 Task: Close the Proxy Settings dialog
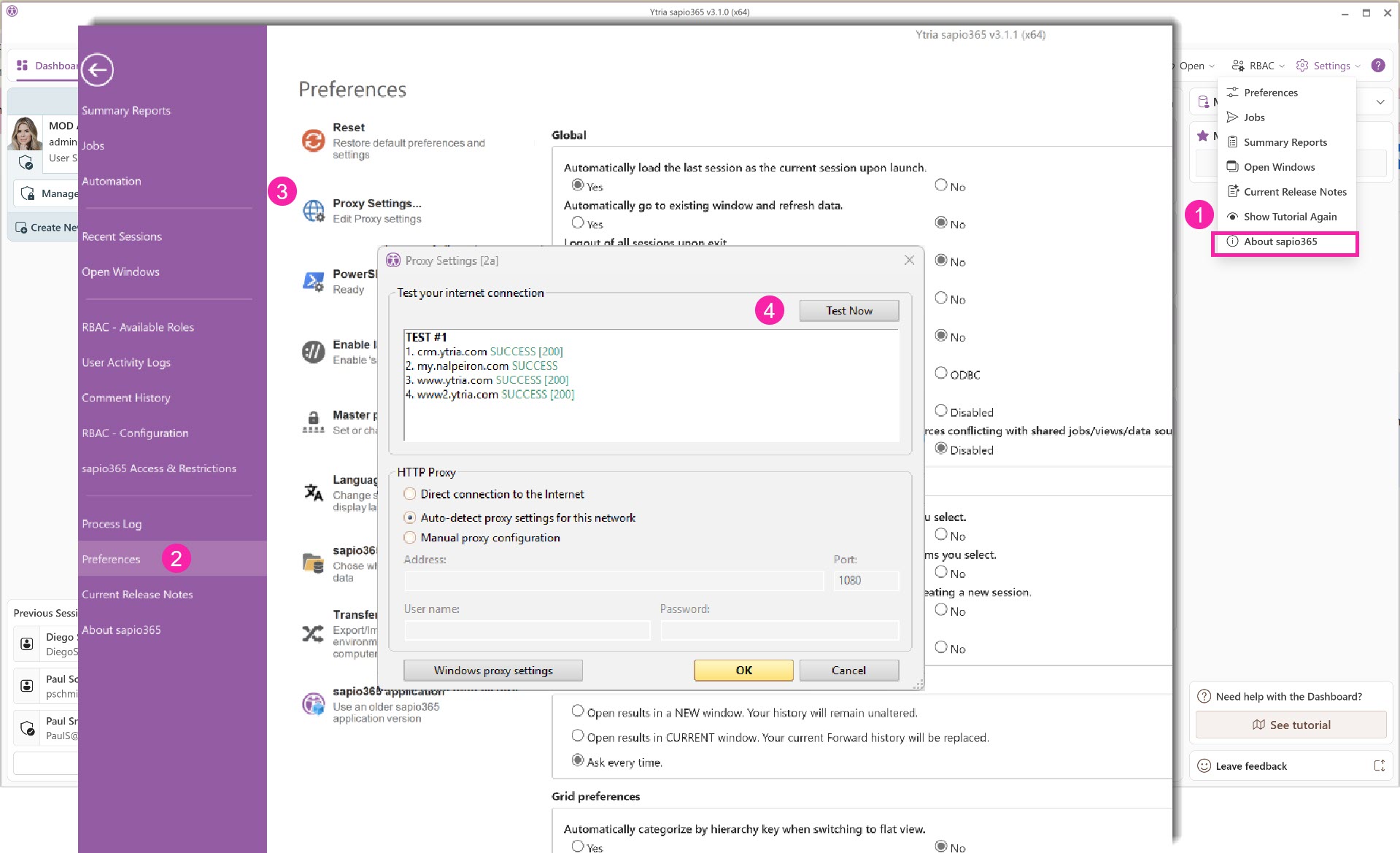coord(909,260)
